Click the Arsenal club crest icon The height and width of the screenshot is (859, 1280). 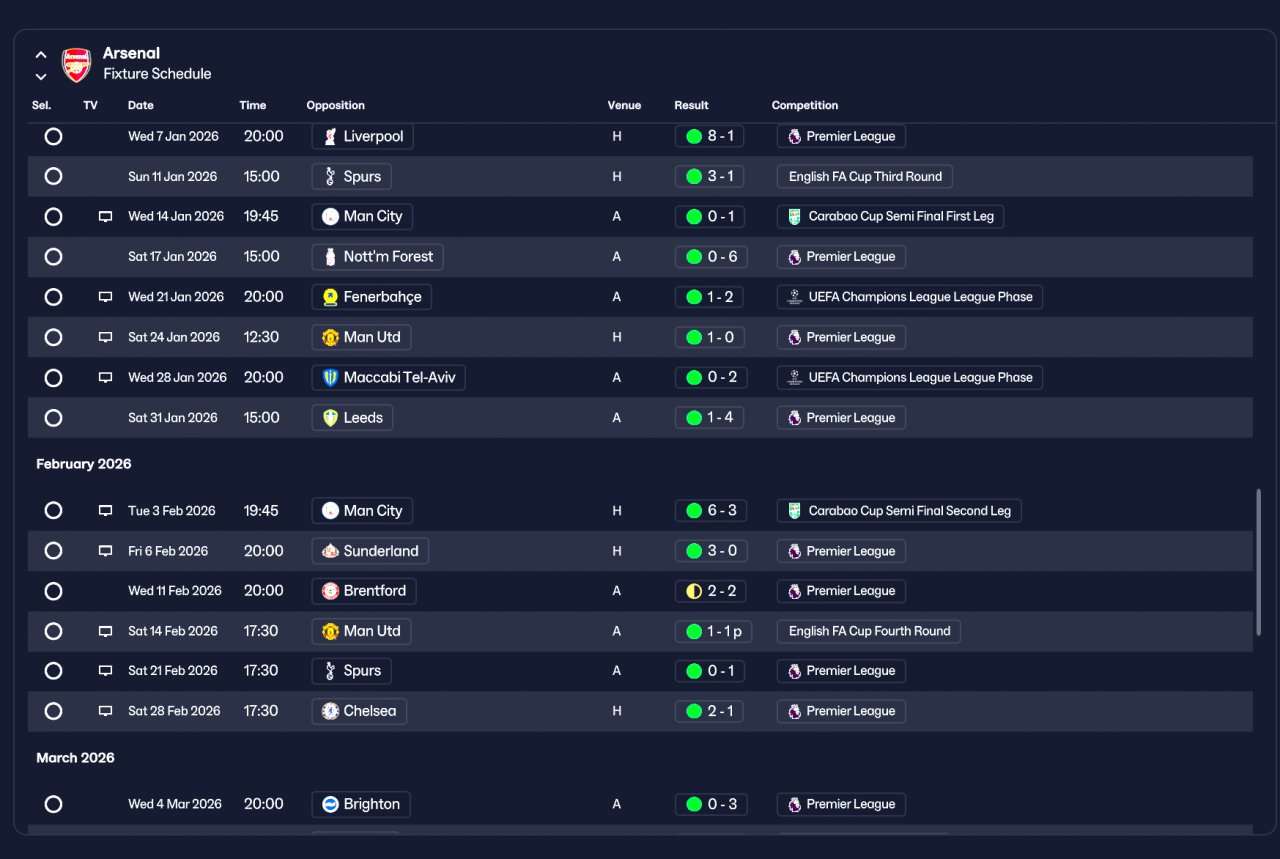click(77, 64)
